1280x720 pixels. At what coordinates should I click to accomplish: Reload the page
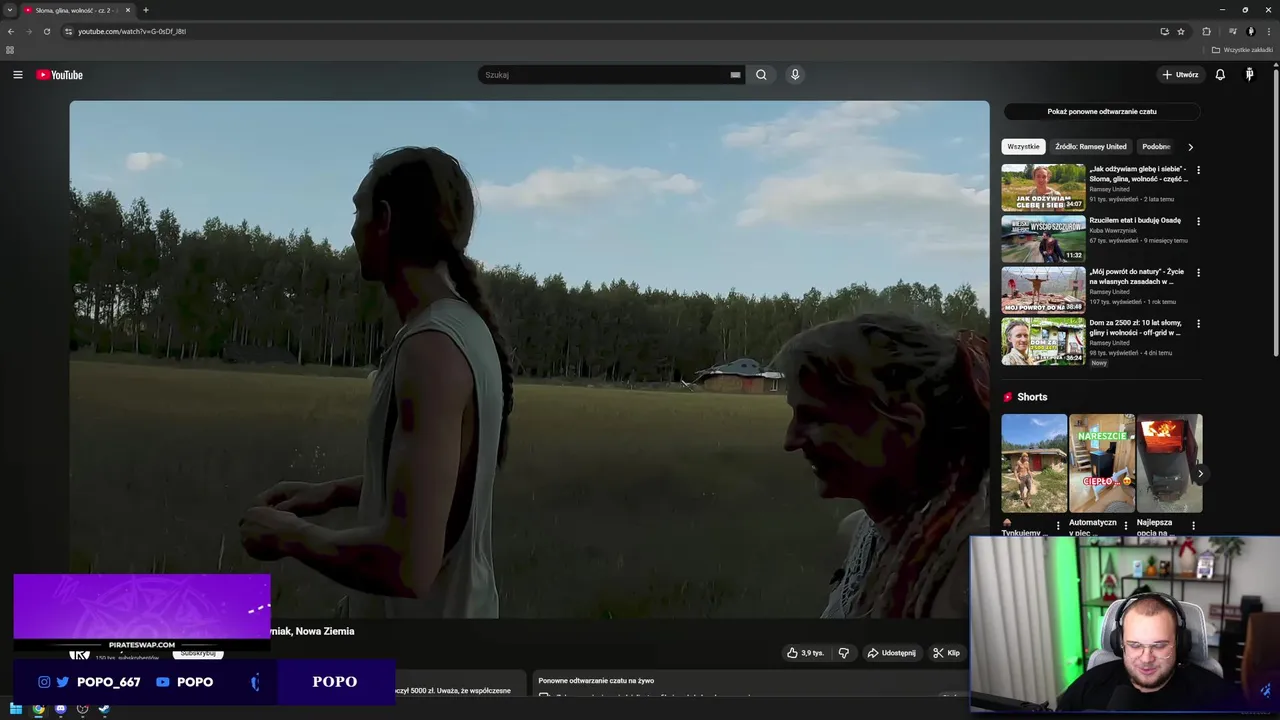[x=46, y=31]
